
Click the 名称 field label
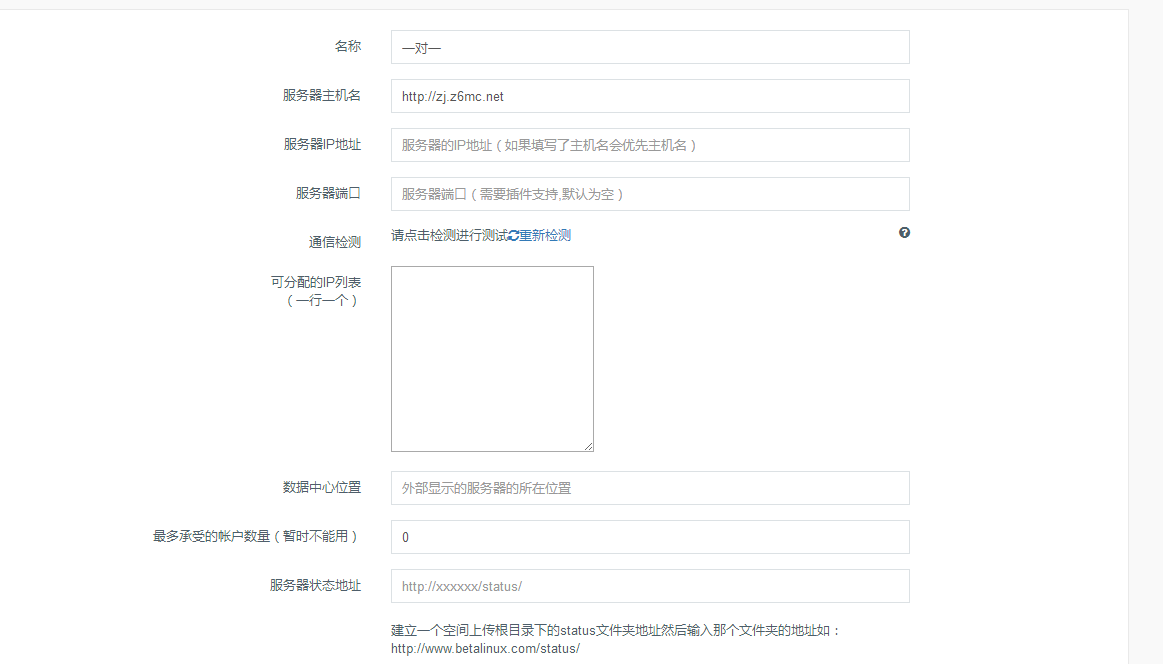(347, 46)
